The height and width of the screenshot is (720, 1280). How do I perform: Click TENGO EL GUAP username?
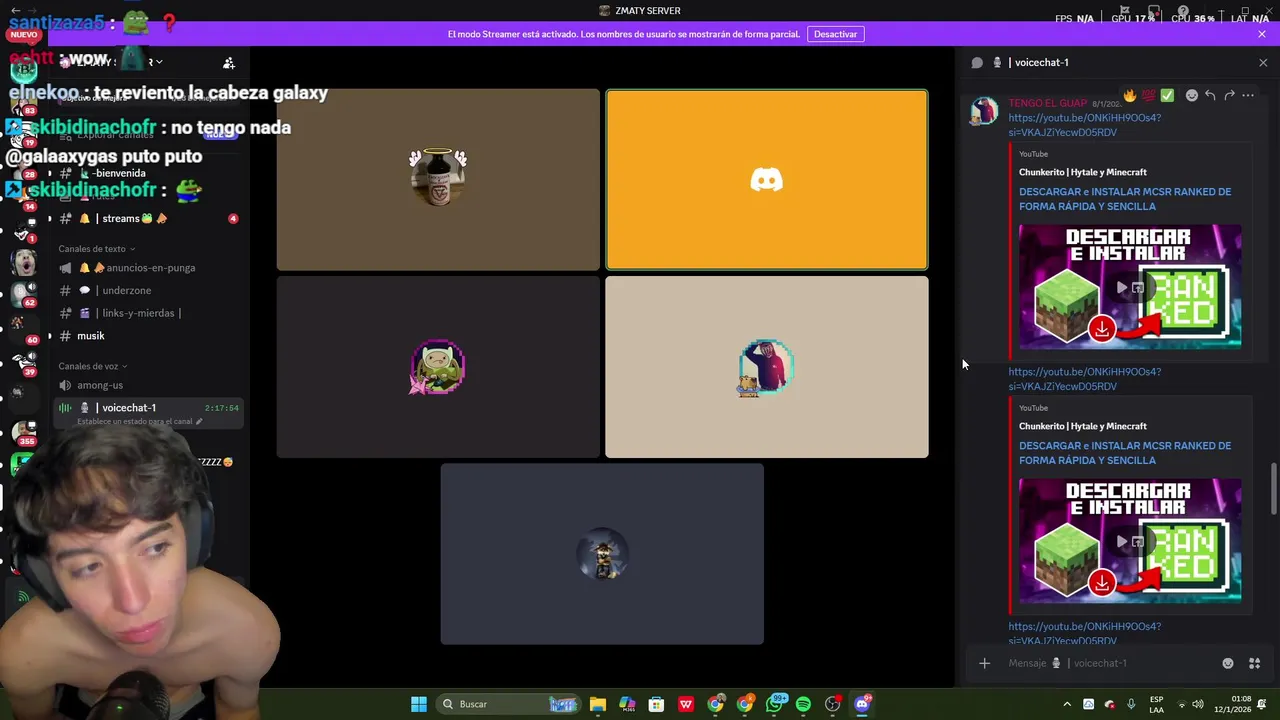pyautogui.click(x=1047, y=103)
